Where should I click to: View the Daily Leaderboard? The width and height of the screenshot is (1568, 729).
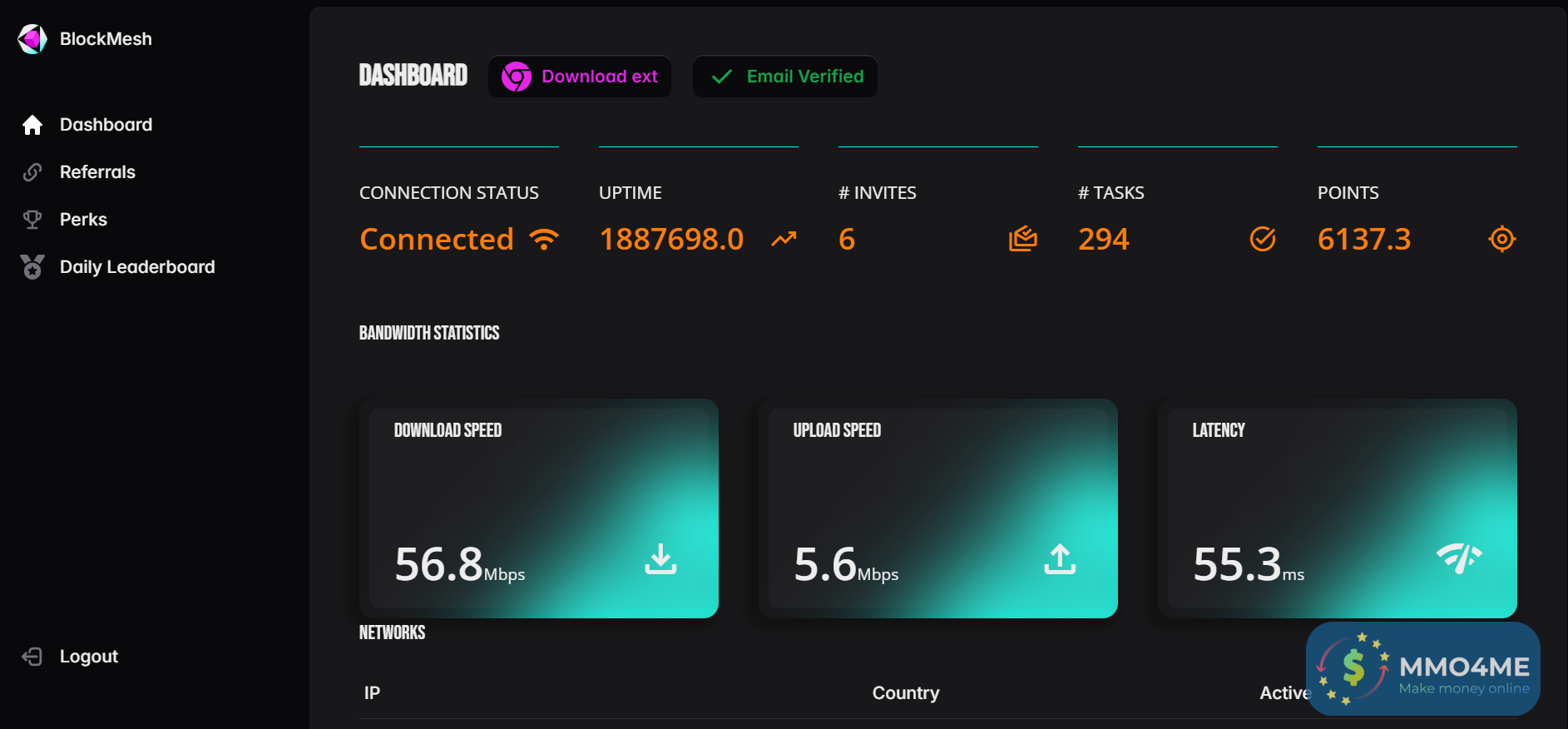click(137, 267)
